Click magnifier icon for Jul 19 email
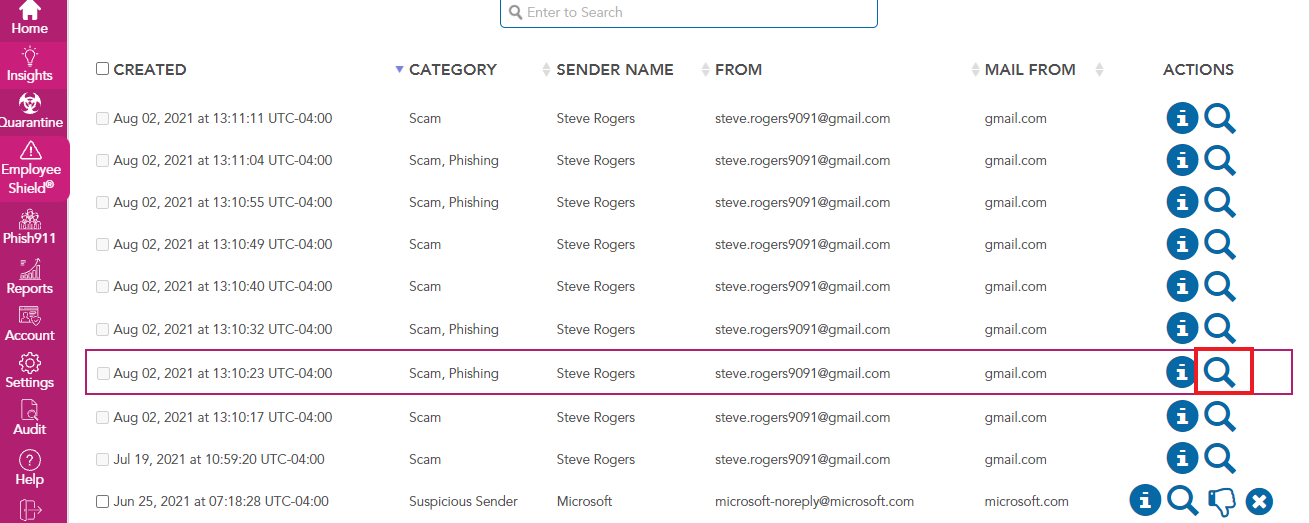The height and width of the screenshot is (523, 1310). tap(1219, 459)
